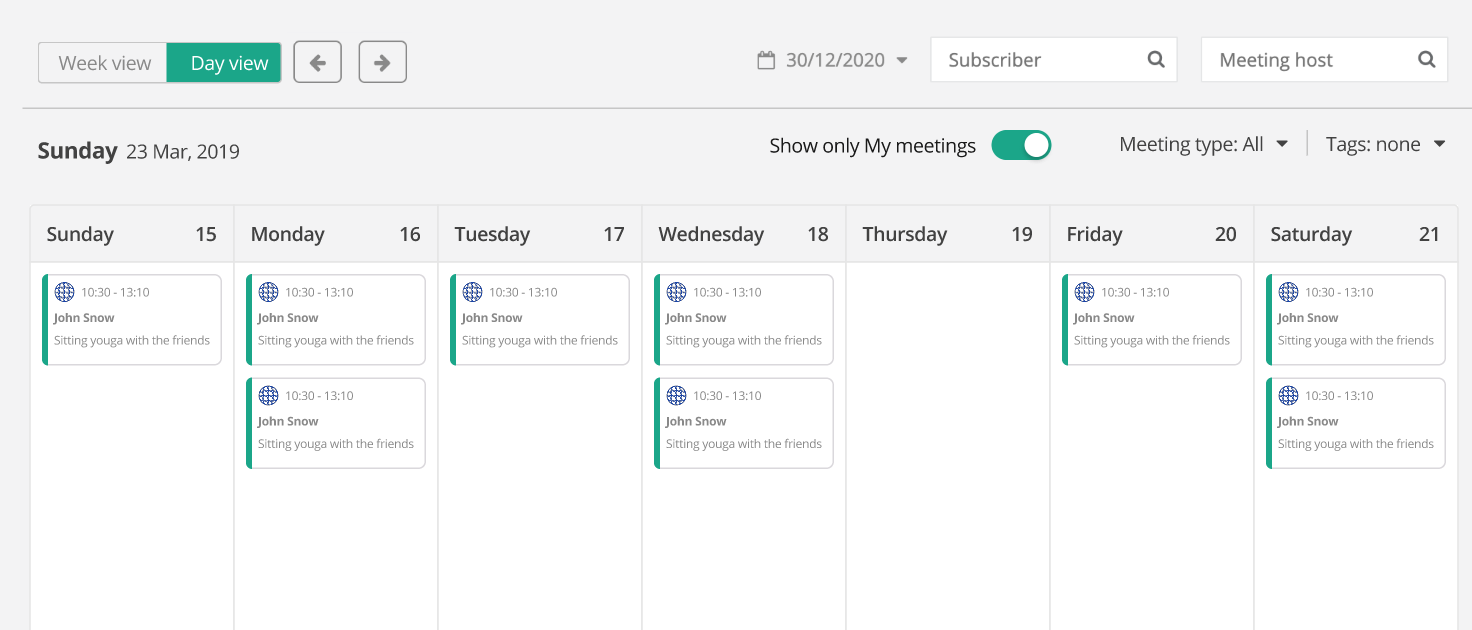1472x630 pixels.
Task: Click globe icon on Friday's meeting card
Action: click(x=1085, y=292)
